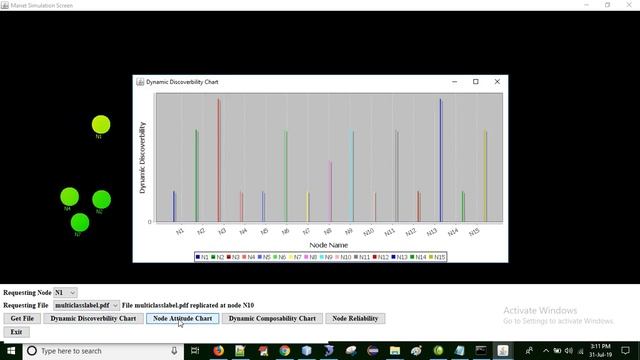Minimize the Dynamic Discoverbility Chart window

coord(454,82)
